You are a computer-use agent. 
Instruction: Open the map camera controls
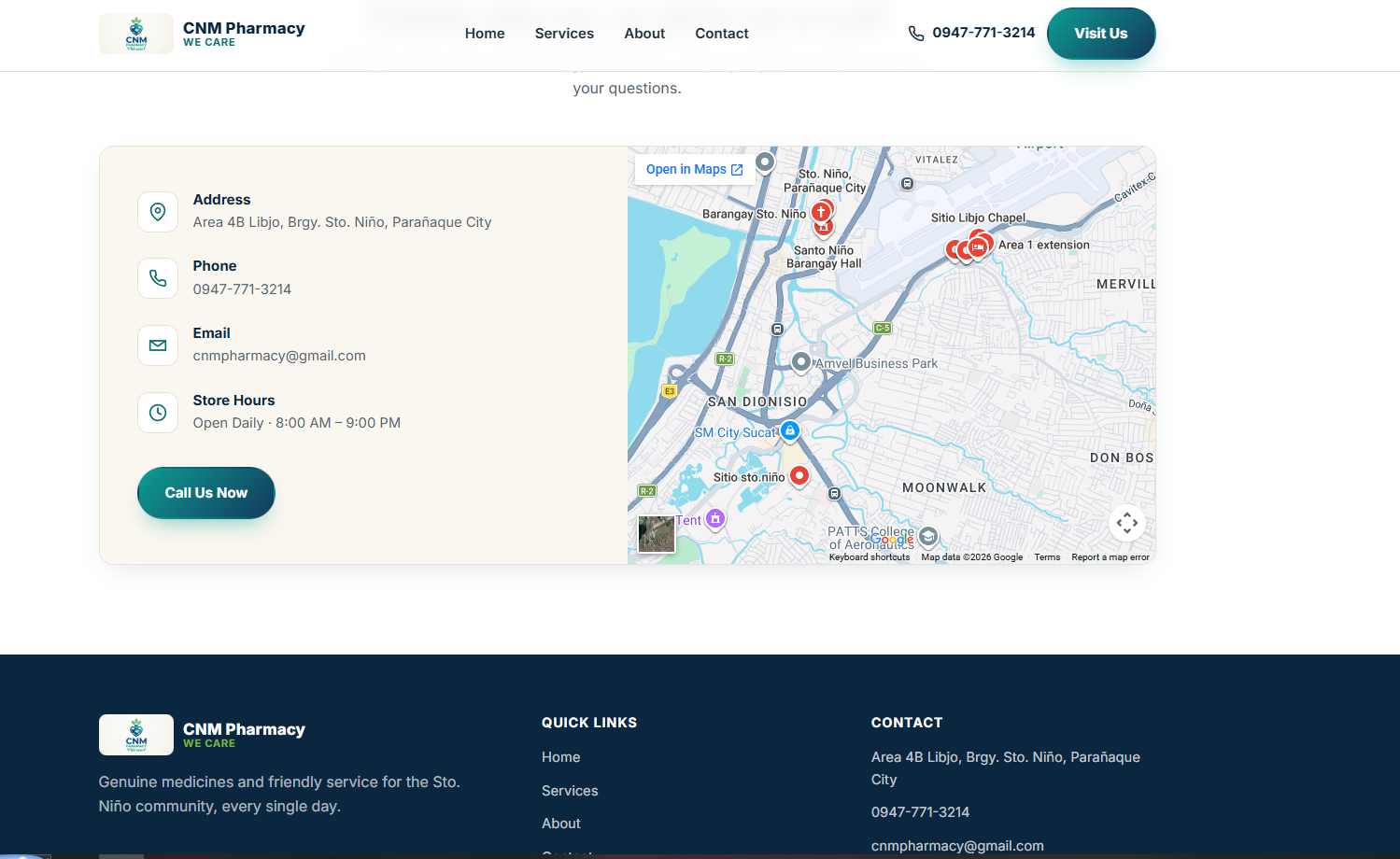(x=1127, y=523)
